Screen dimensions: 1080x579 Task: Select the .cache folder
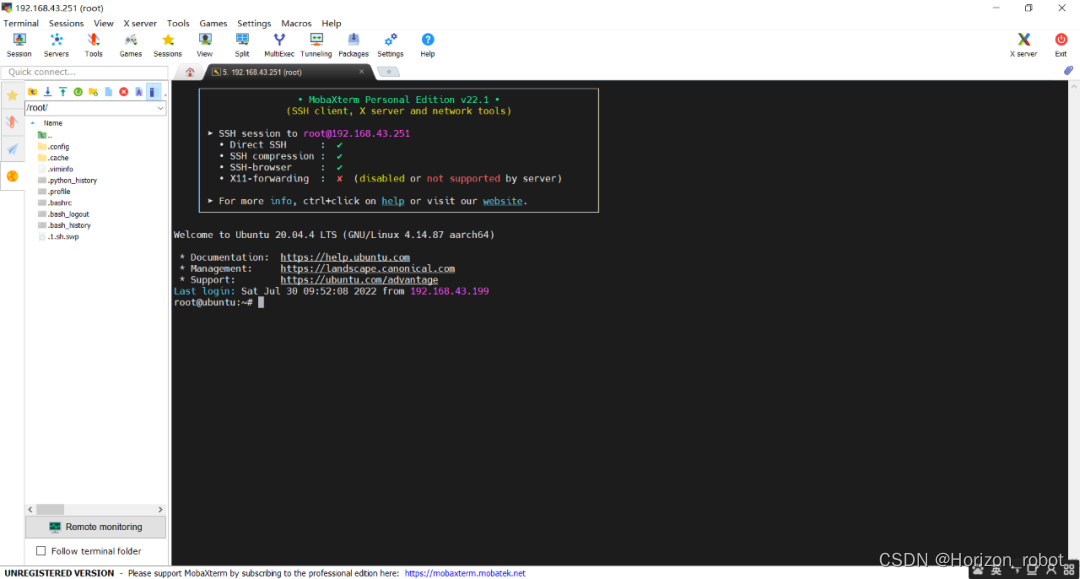pyautogui.click(x=53, y=158)
